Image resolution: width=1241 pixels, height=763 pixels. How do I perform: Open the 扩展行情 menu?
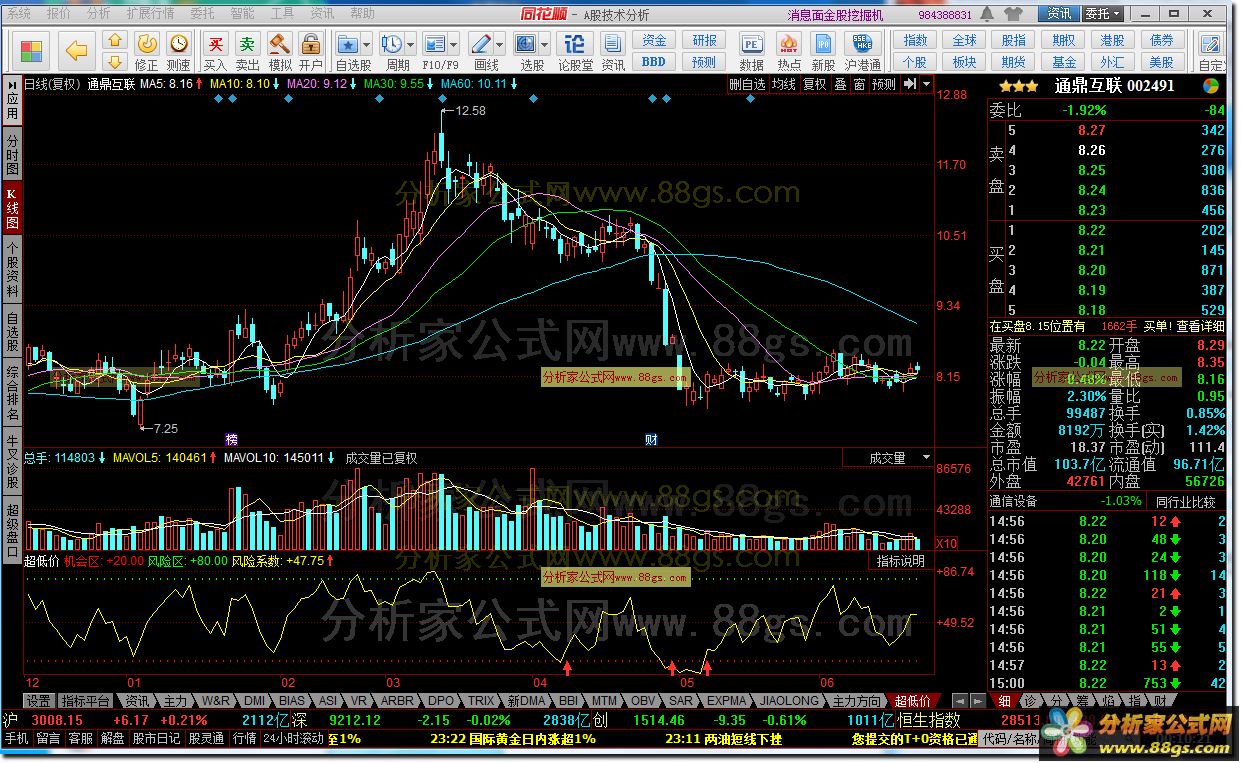(x=150, y=14)
